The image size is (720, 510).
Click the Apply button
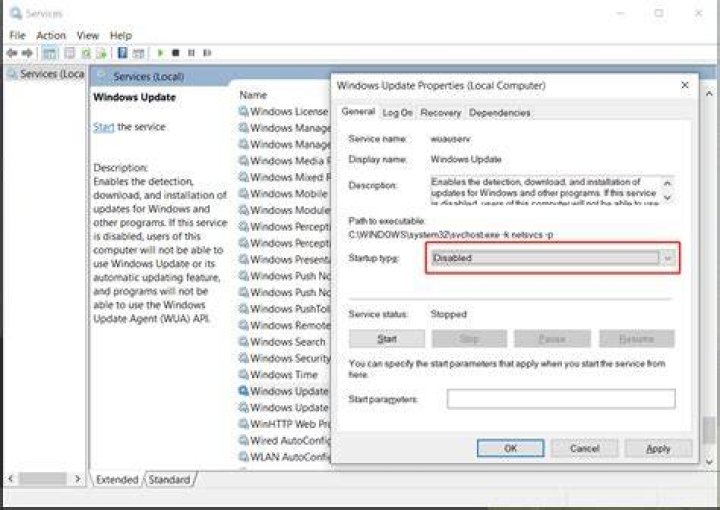pos(658,448)
